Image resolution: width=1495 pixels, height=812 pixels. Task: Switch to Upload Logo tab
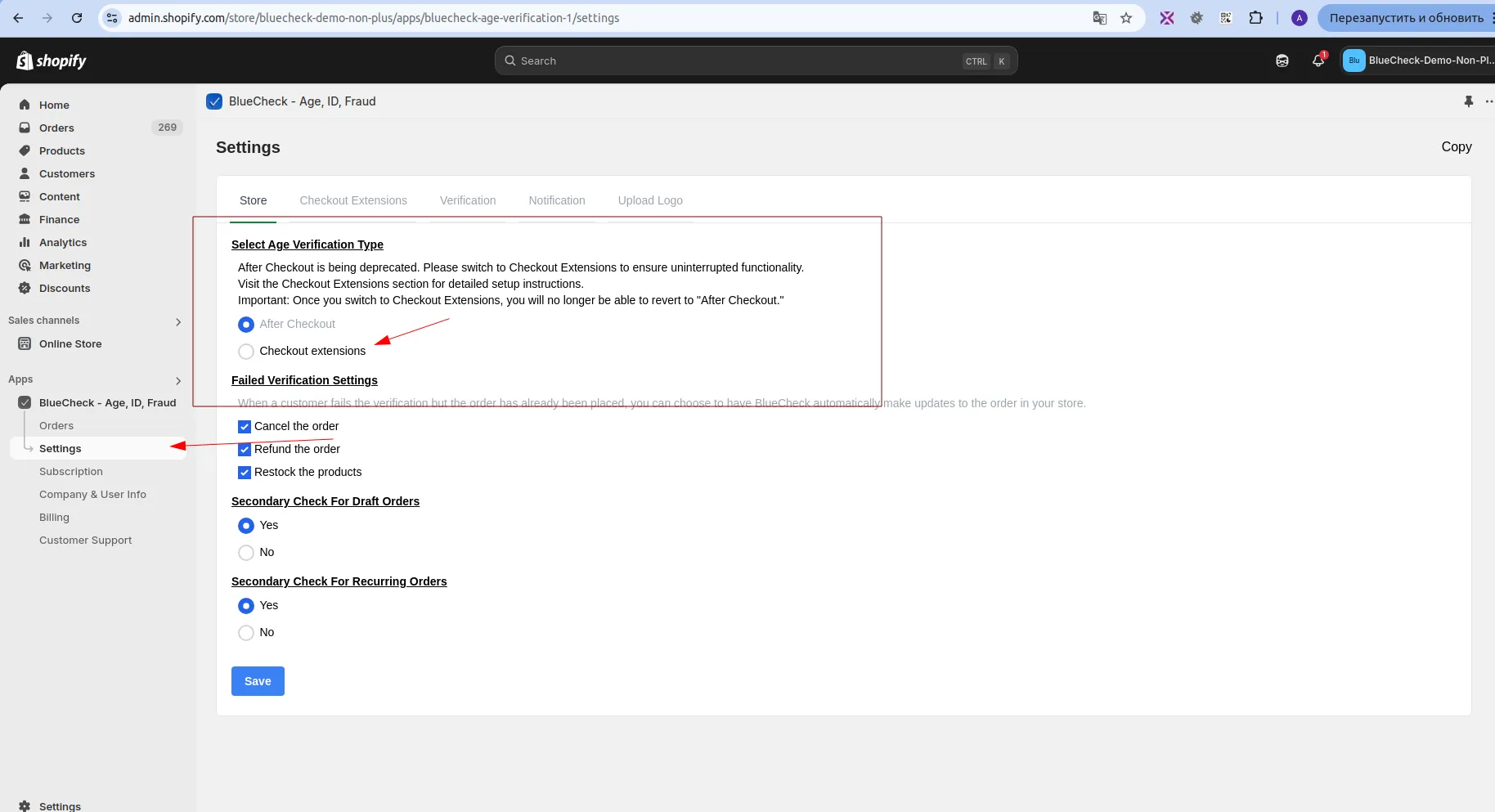650,200
